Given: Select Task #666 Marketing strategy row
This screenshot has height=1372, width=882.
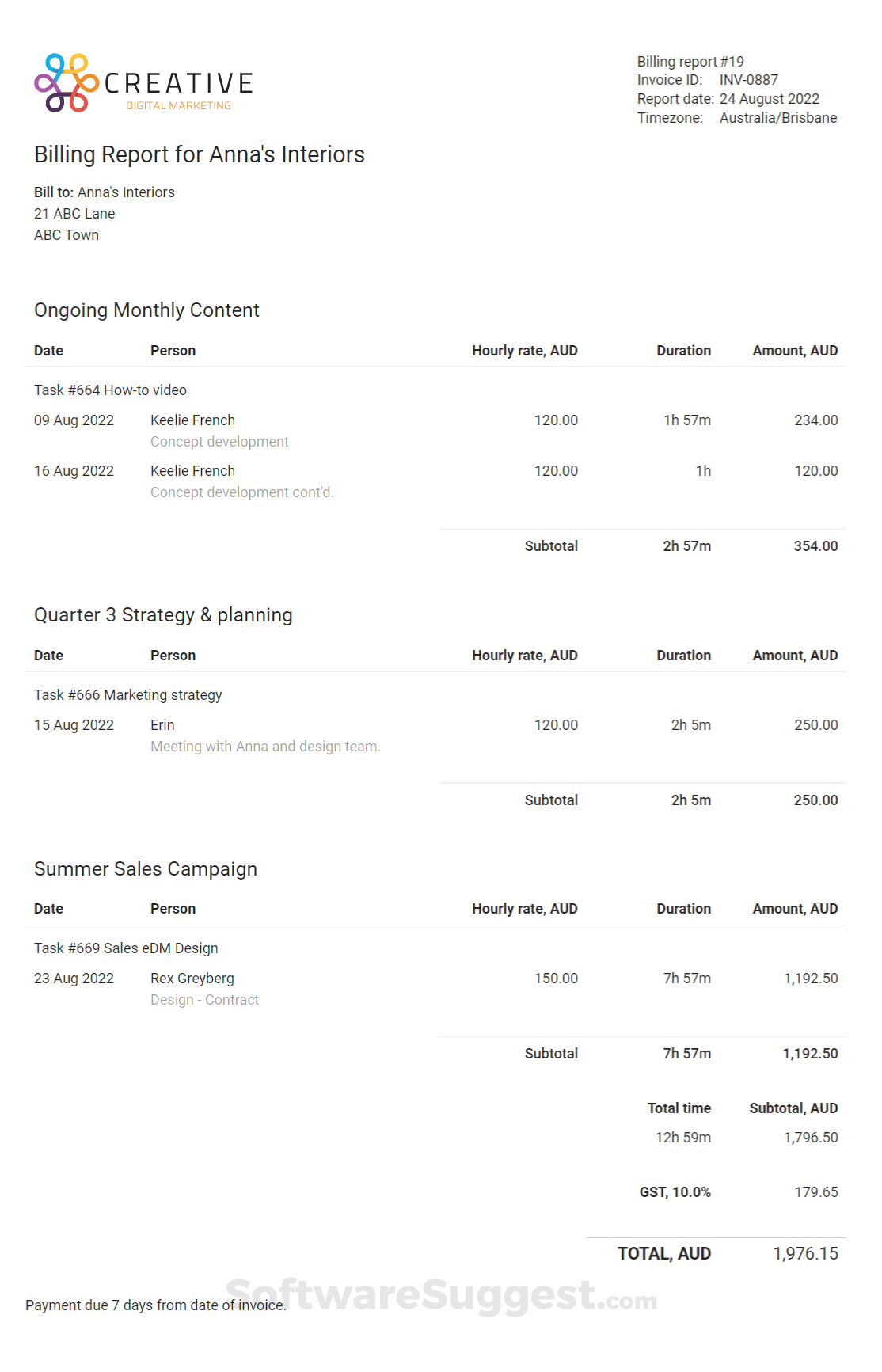Looking at the screenshot, I should 127,695.
